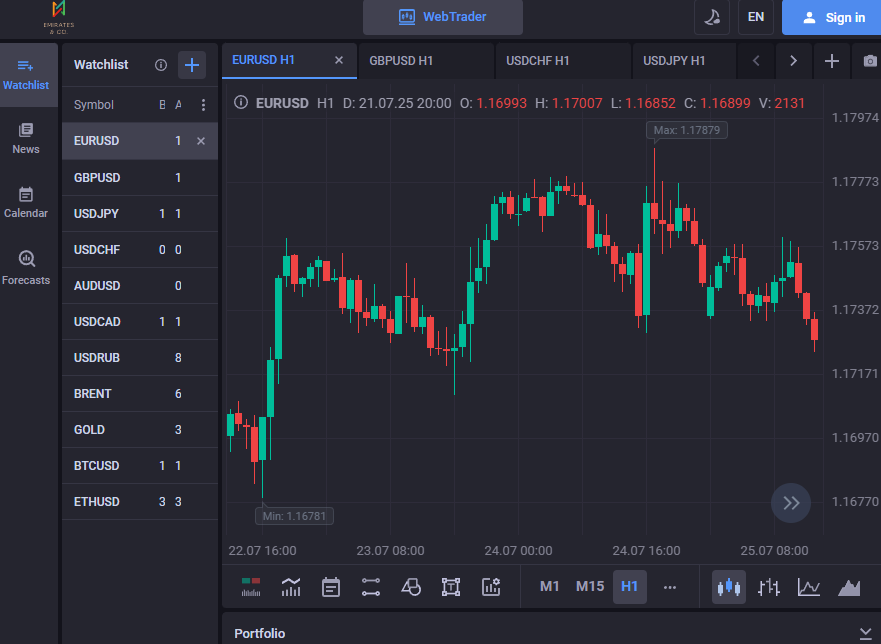Open the indicators tool
The image size is (881, 644).
tap(291, 587)
